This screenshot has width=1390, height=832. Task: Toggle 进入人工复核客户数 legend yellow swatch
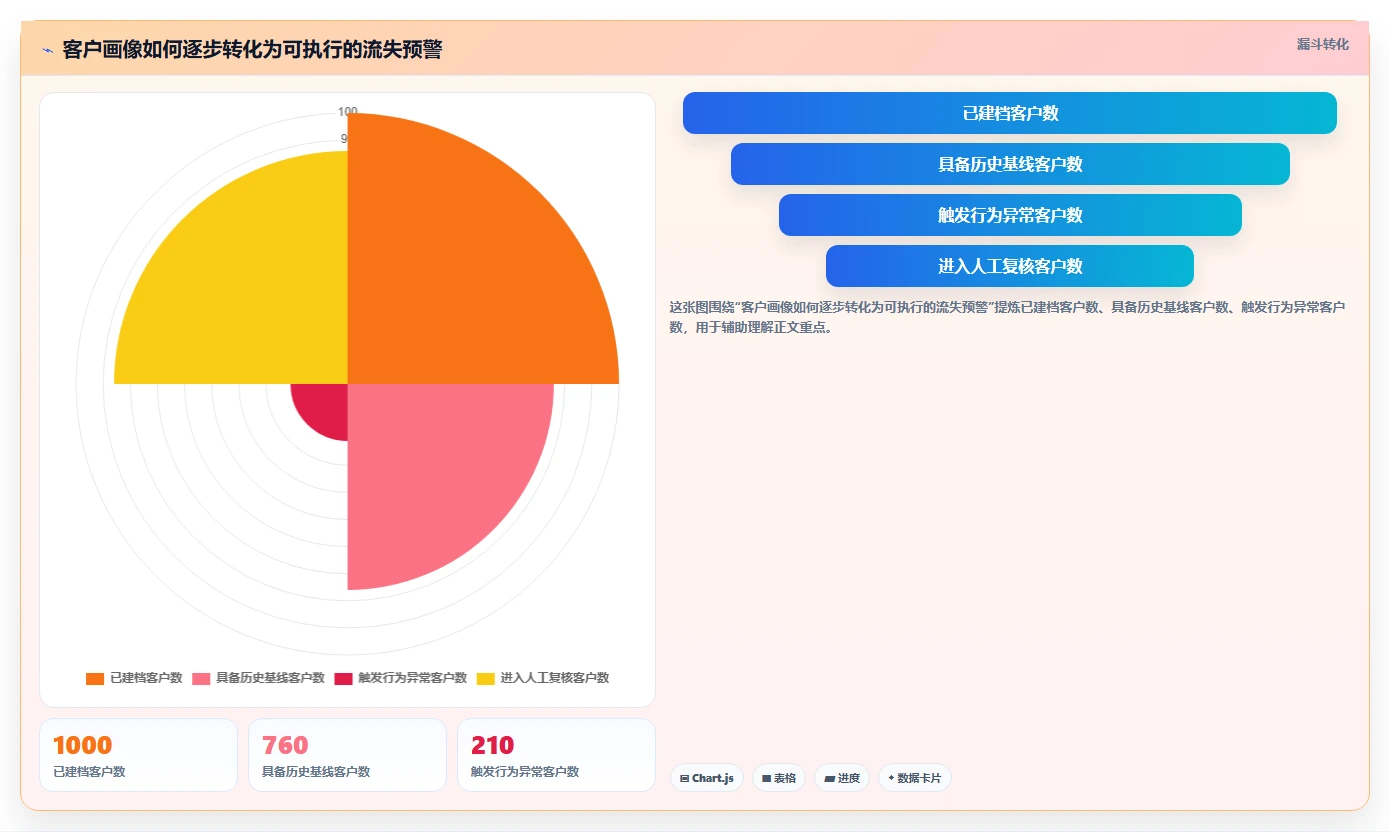[485, 678]
